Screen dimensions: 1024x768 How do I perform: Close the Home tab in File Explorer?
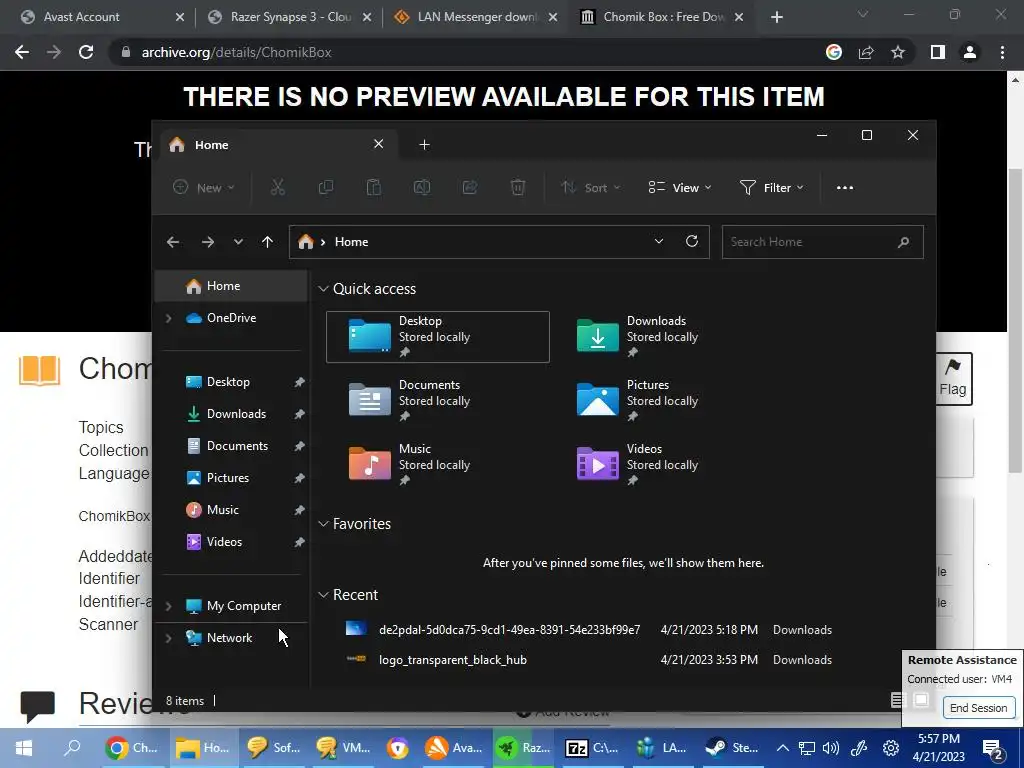point(378,144)
